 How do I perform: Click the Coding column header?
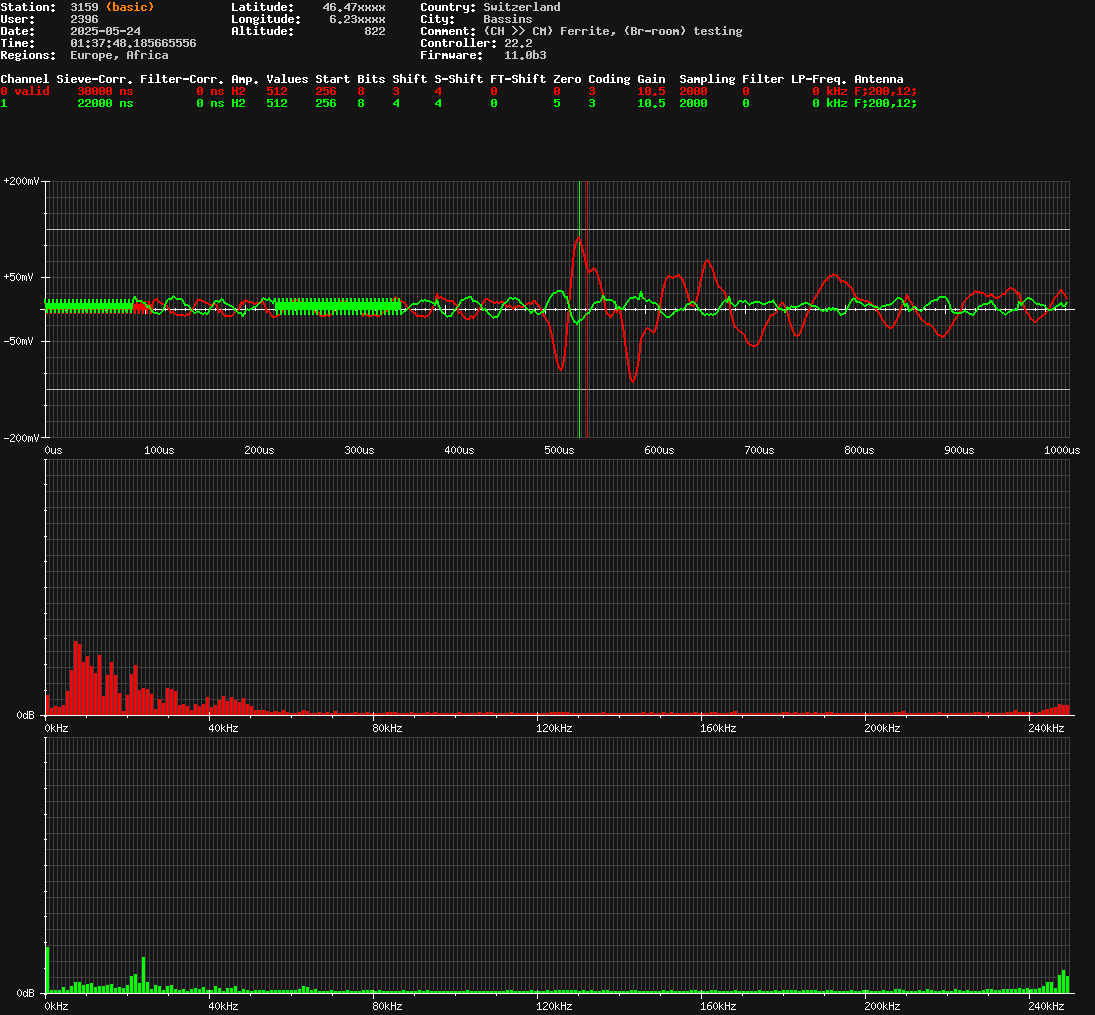pyautogui.click(x=609, y=79)
